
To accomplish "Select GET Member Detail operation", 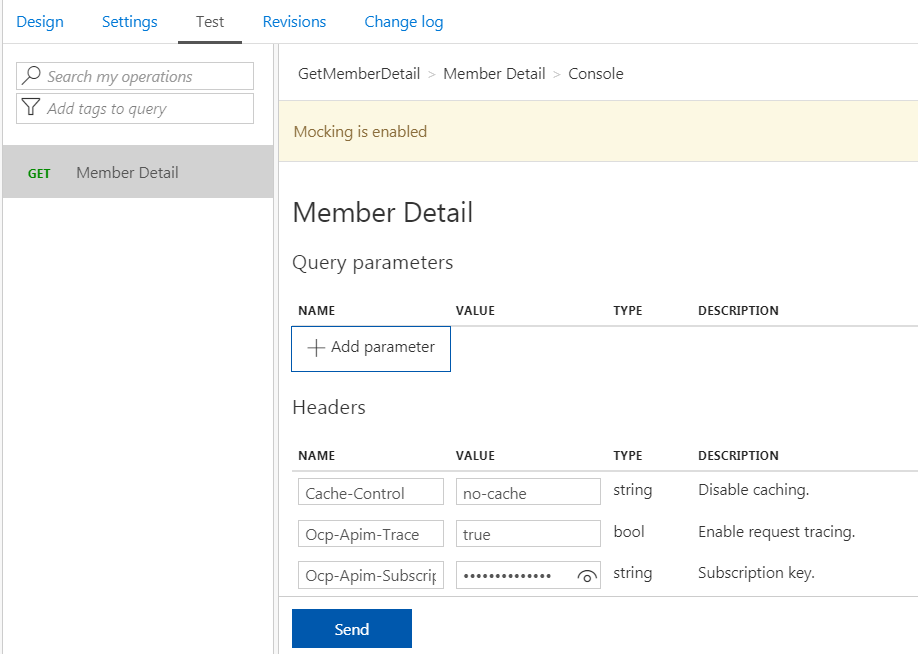I will click(138, 172).
